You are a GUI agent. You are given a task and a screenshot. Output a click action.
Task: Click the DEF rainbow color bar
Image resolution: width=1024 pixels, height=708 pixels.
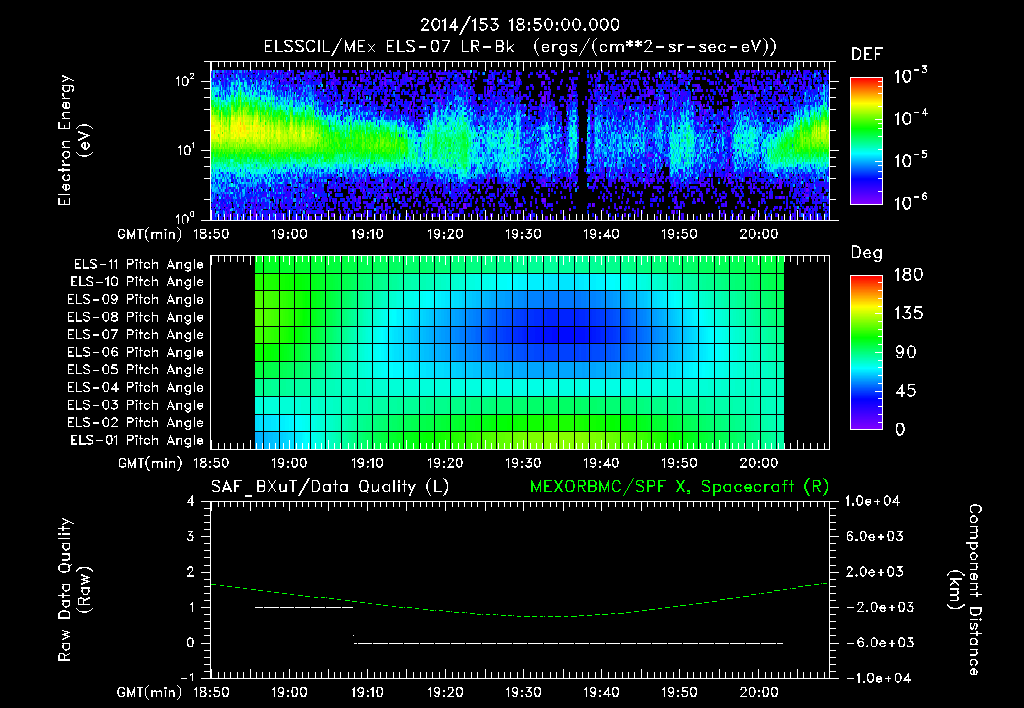(867, 141)
